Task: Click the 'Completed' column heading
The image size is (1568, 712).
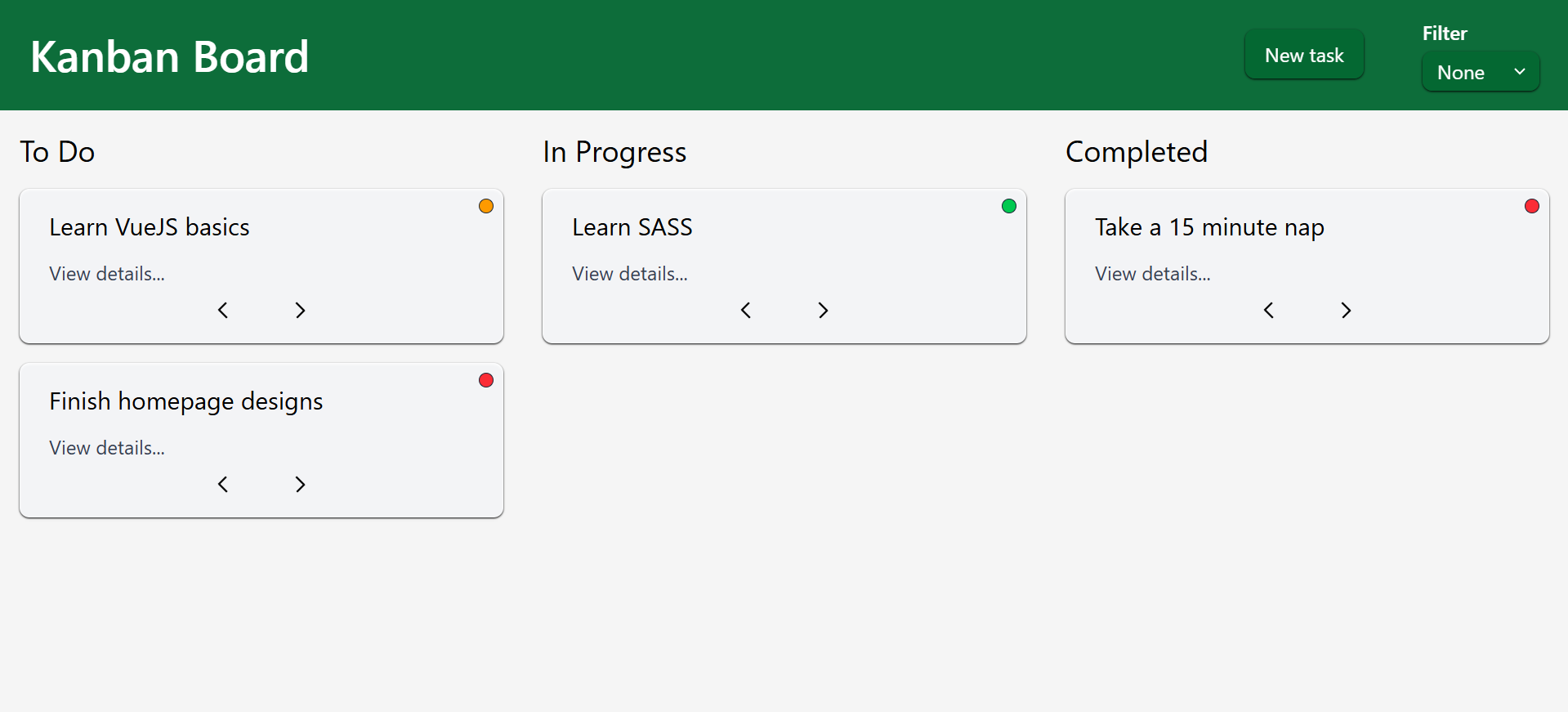Action: (1137, 151)
